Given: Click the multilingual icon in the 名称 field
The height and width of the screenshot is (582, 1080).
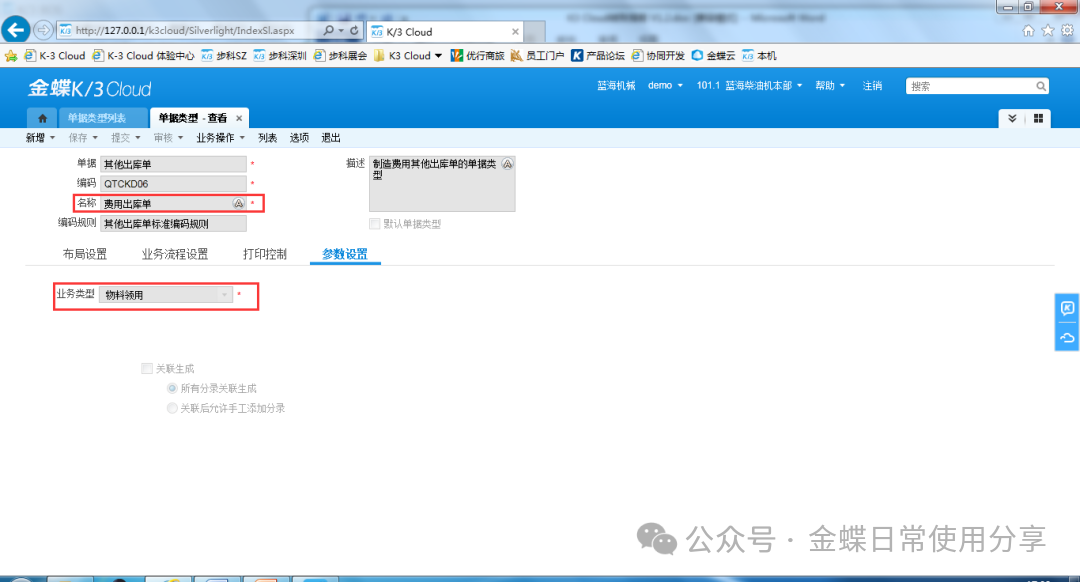Looking at the screenshot, I should tap(238, 203).
